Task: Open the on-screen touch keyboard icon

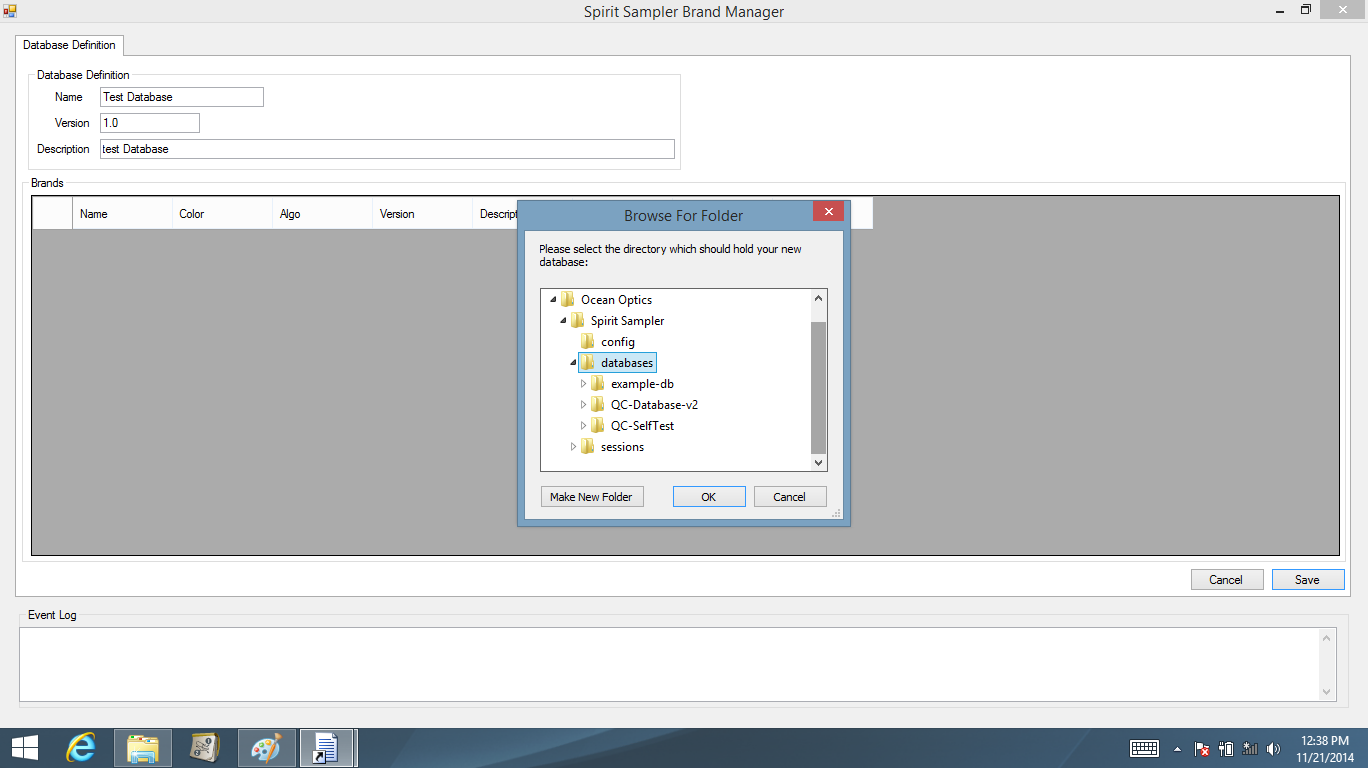Action: pos(1144,748)
